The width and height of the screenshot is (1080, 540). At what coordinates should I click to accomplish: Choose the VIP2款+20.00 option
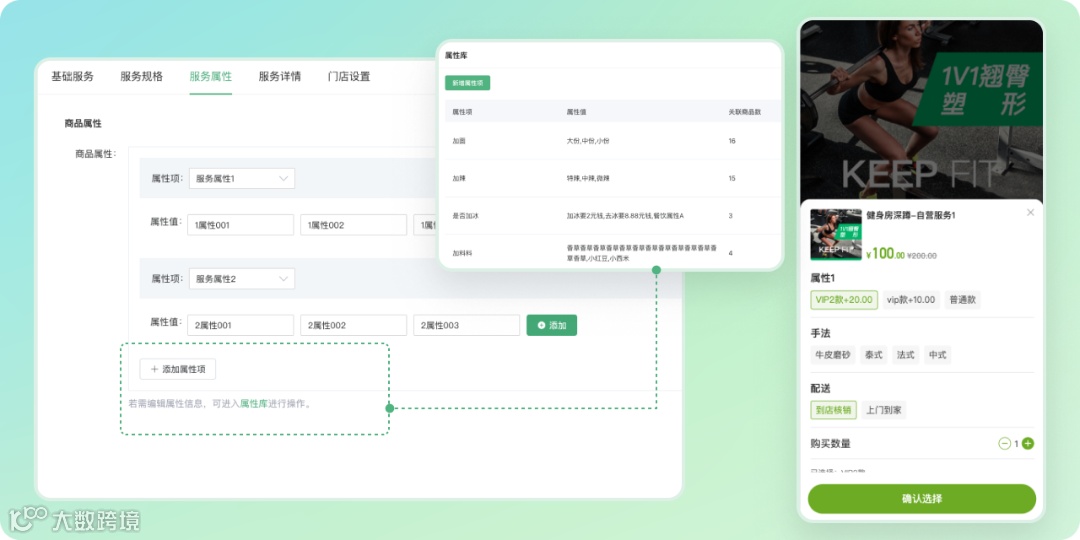(844, 300)
